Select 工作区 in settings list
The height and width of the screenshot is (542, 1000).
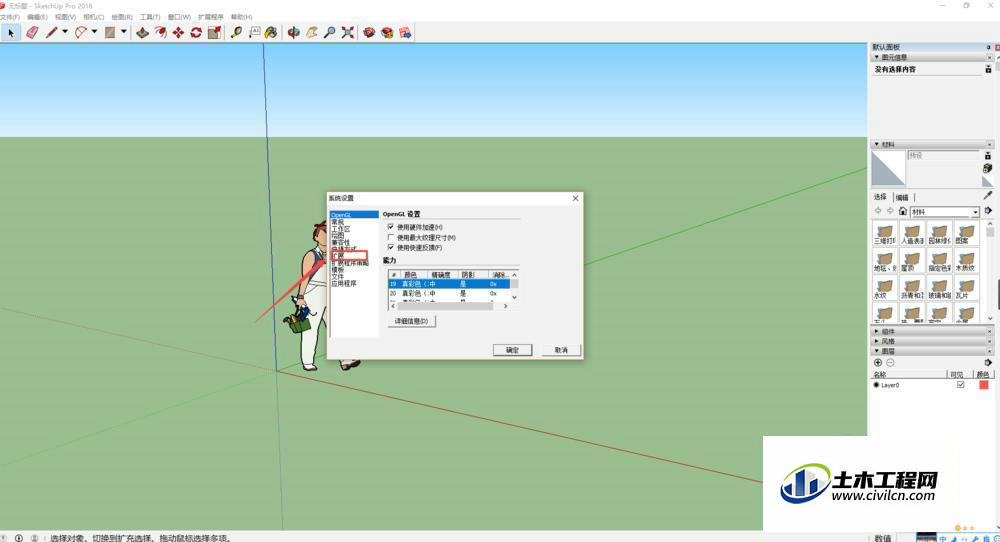[x=341, y=228]
